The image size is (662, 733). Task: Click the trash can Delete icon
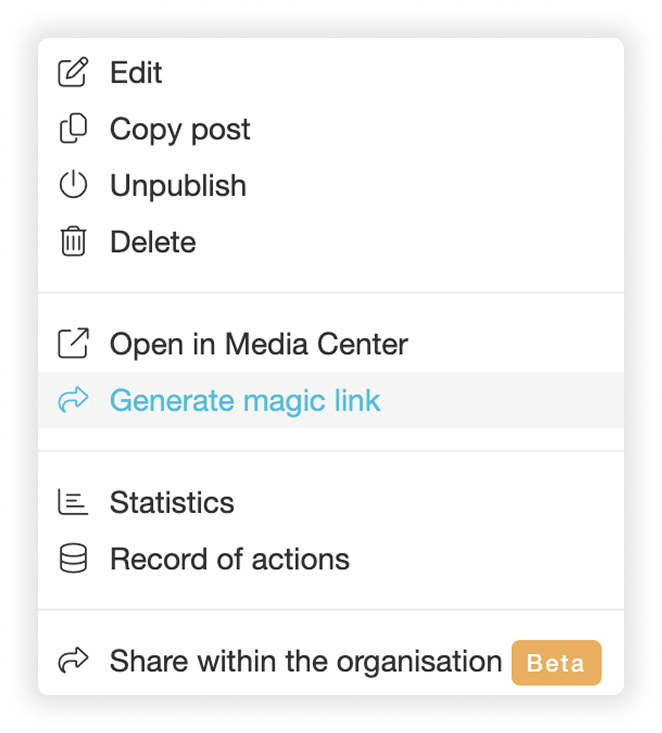73,241
